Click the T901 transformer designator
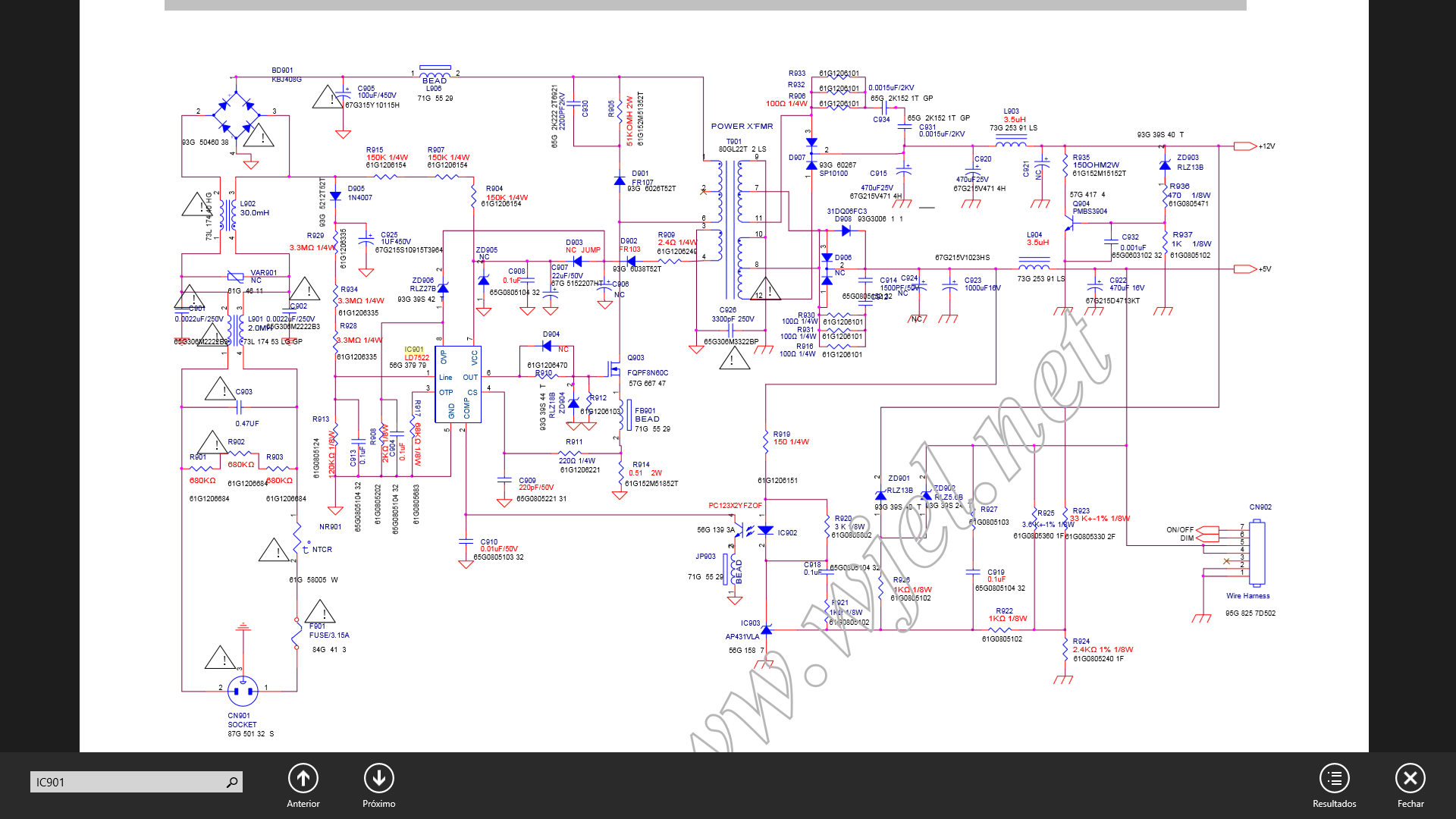 coord(734,142)
